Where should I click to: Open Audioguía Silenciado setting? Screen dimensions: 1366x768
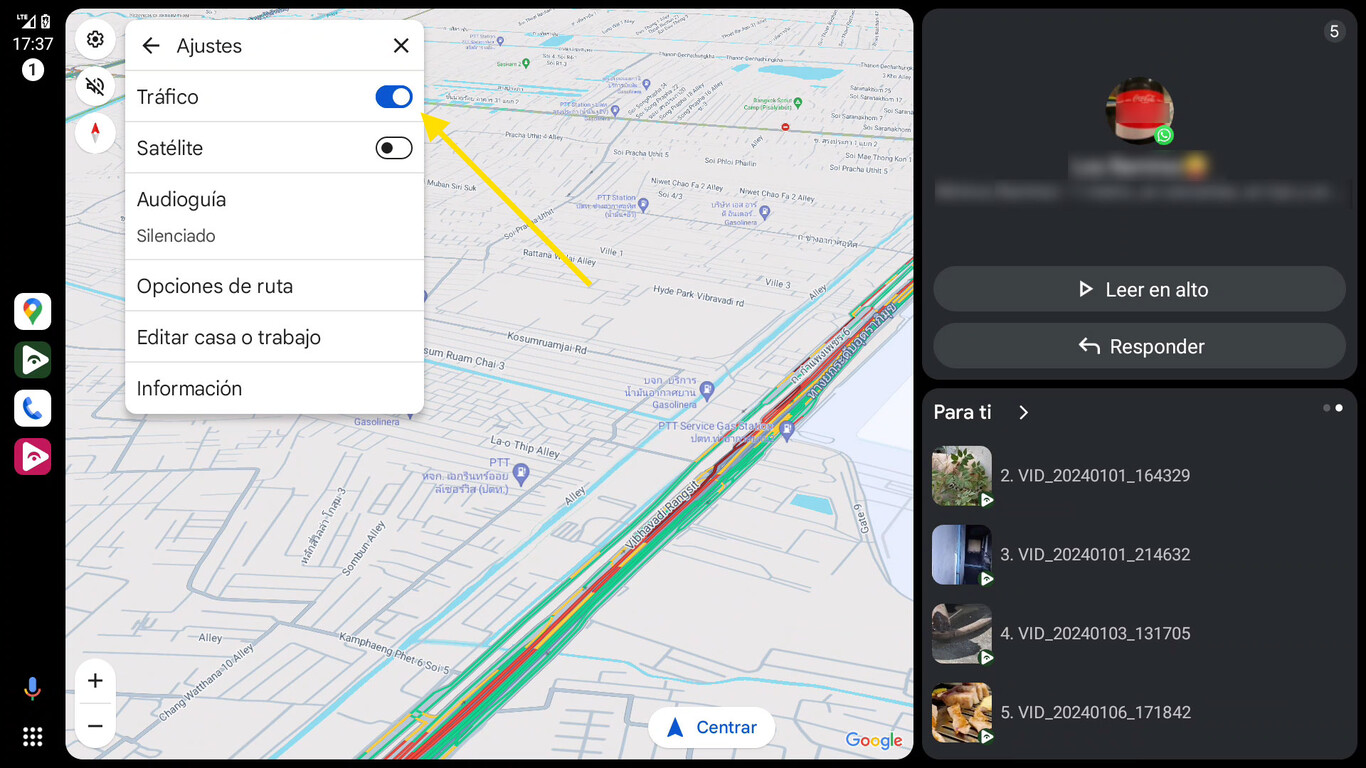click(274, 217)
